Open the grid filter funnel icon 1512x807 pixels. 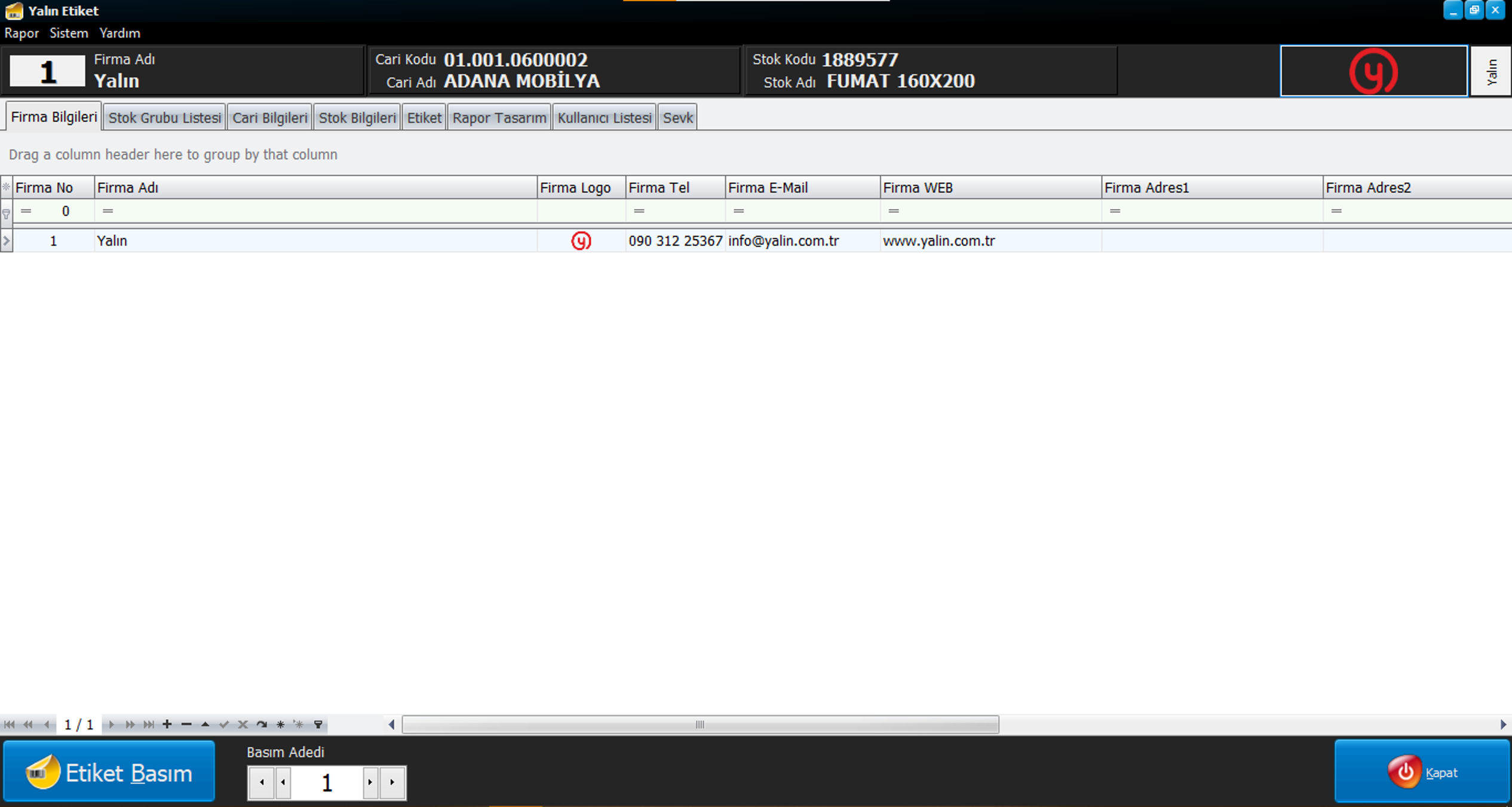(x=318, y=725)
